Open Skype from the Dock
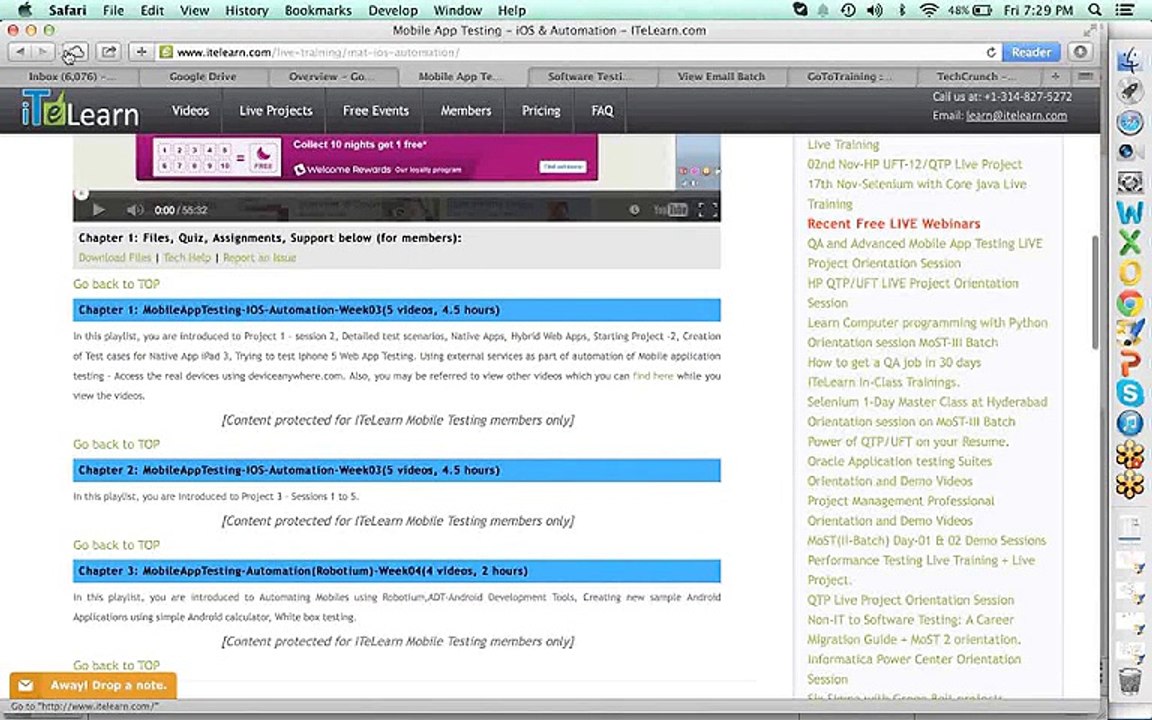The height and width of the screenshot is (720, 1152). point(1130,393)
